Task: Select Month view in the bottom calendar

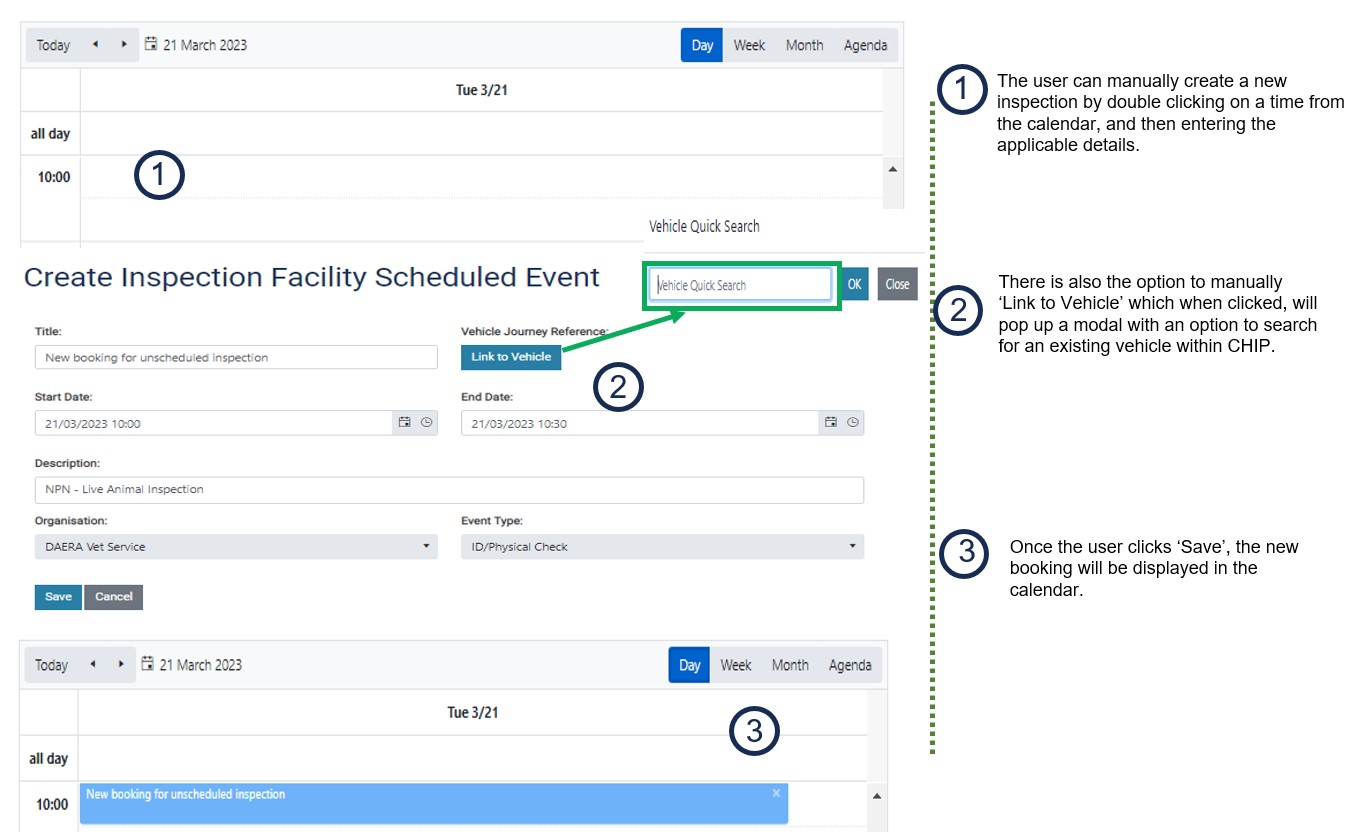Action: (790, 665)
